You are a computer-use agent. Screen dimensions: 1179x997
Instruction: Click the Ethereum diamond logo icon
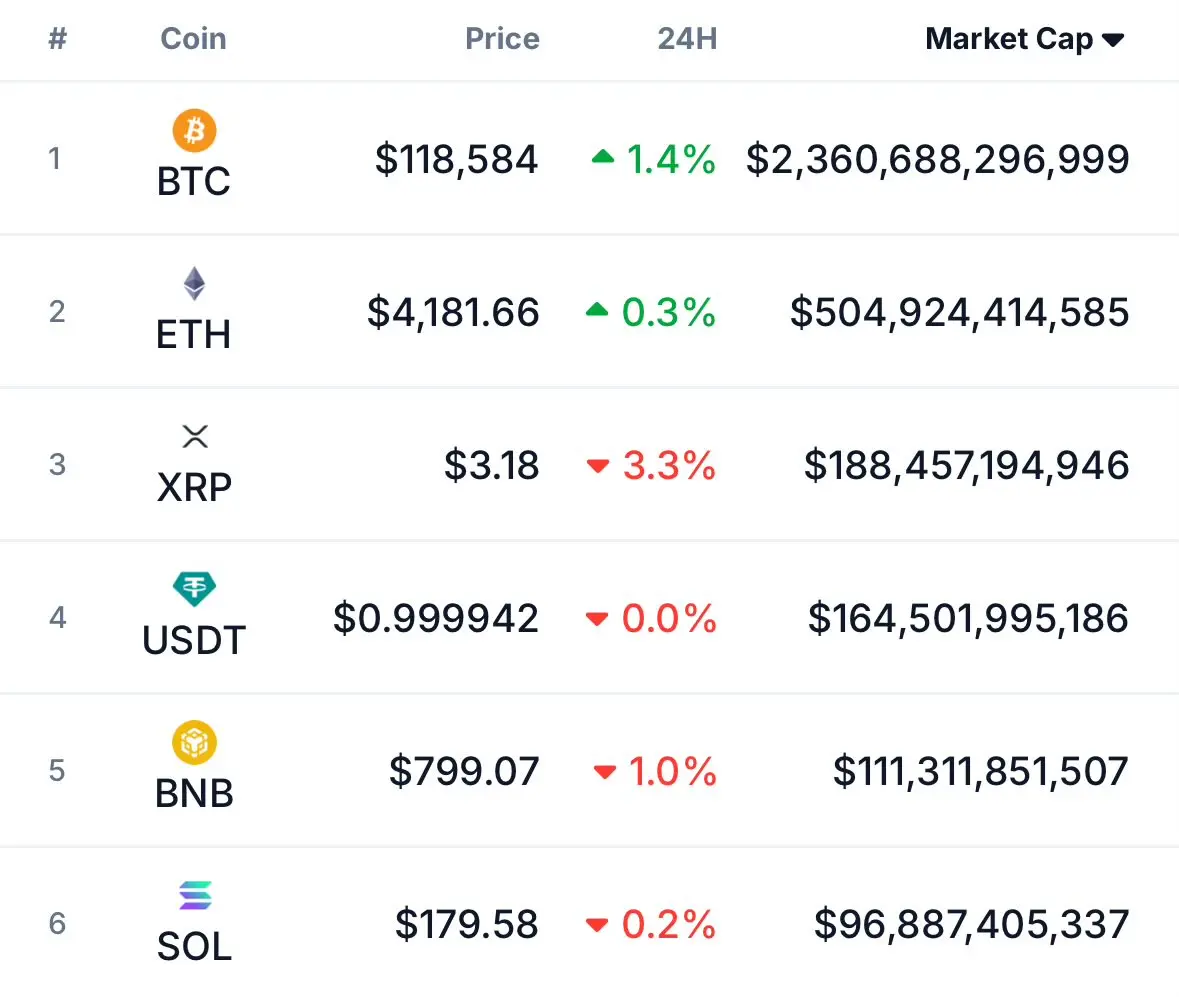click(194, 283)
